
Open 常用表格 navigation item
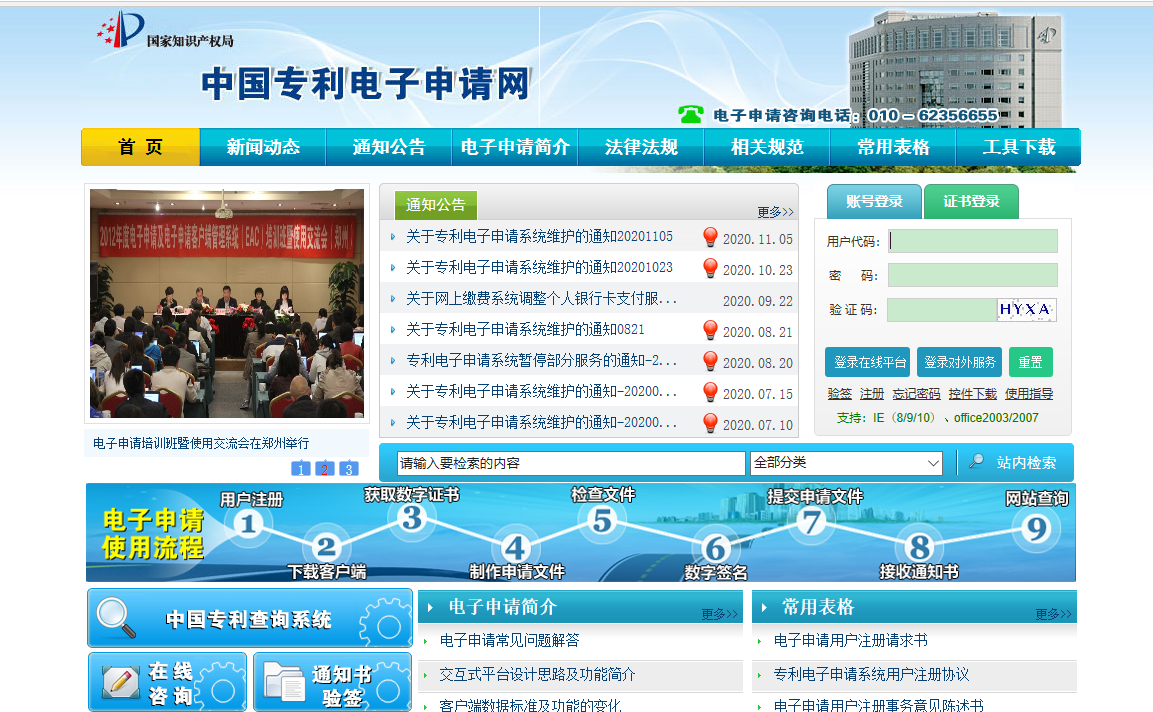point(893,147)
